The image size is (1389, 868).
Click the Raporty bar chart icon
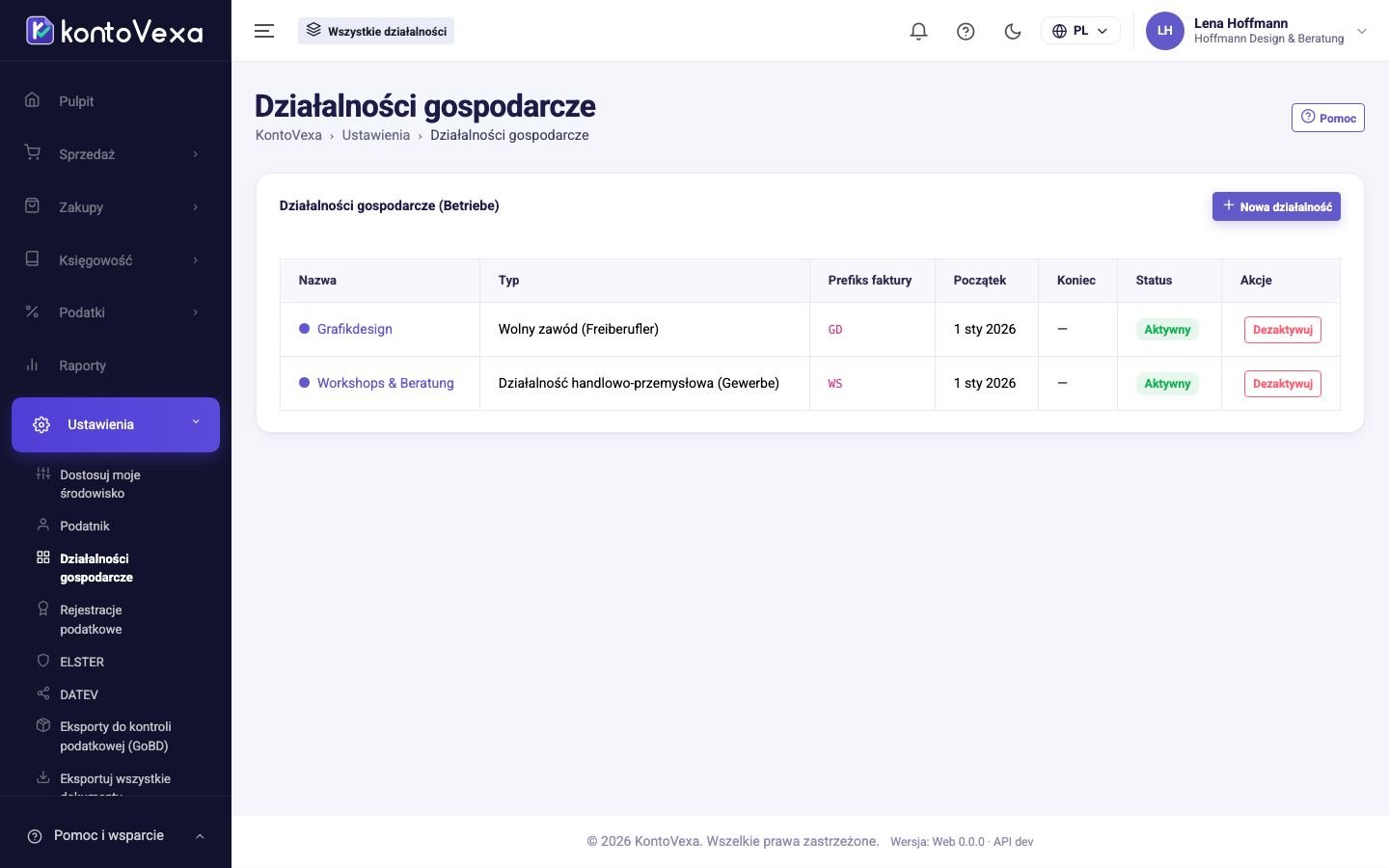[x=32, y=365]
